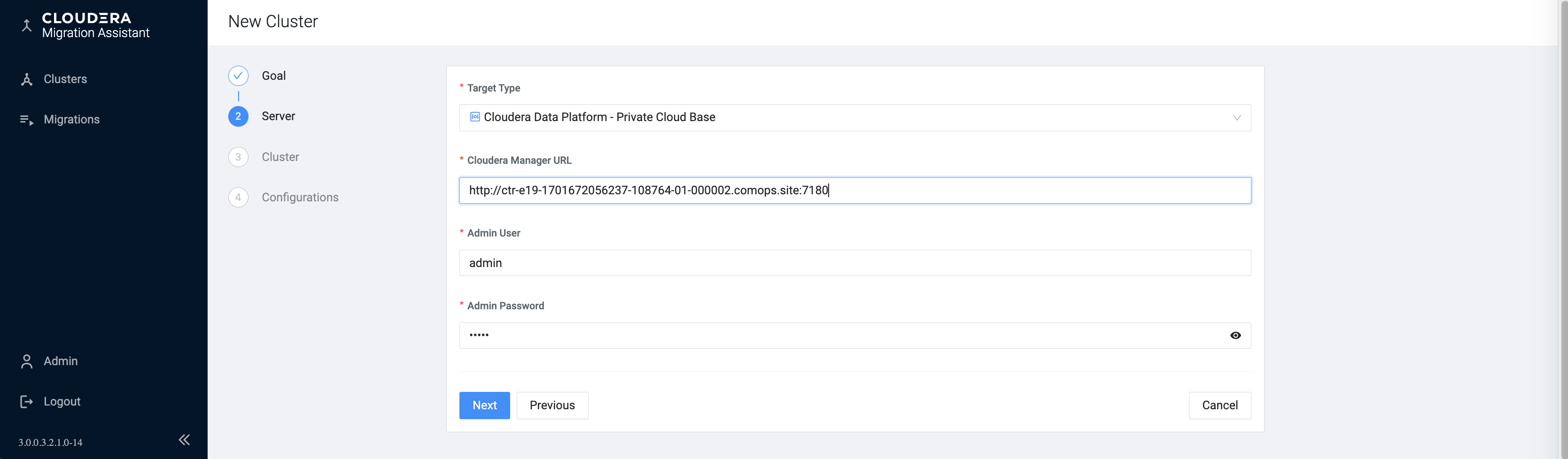Open the Clusters menu item

pyautogui.click(x=65, y=80)
